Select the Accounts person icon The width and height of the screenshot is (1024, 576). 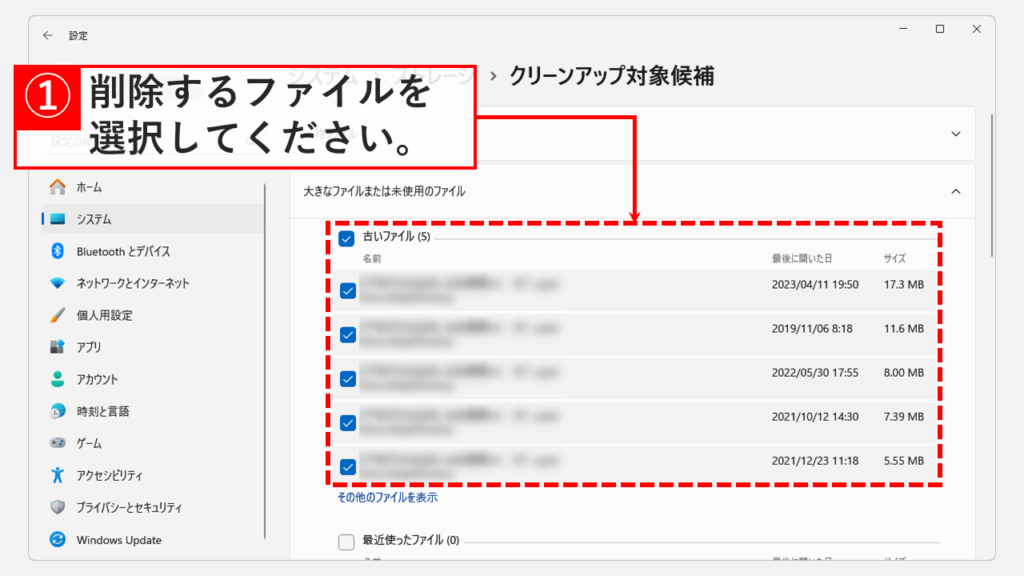click(57, 379)
